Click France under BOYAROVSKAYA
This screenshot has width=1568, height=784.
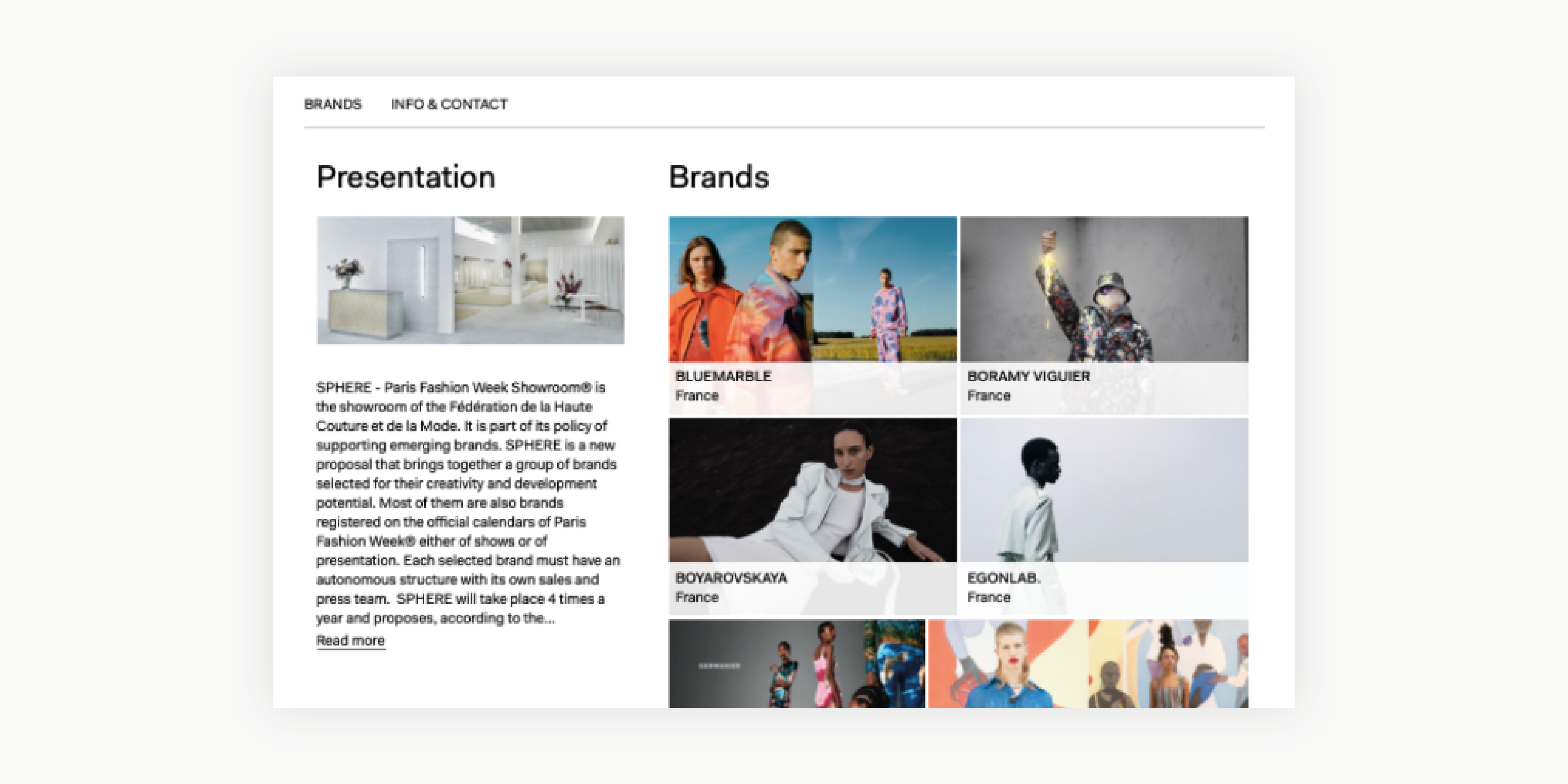[x=697, y=597]
